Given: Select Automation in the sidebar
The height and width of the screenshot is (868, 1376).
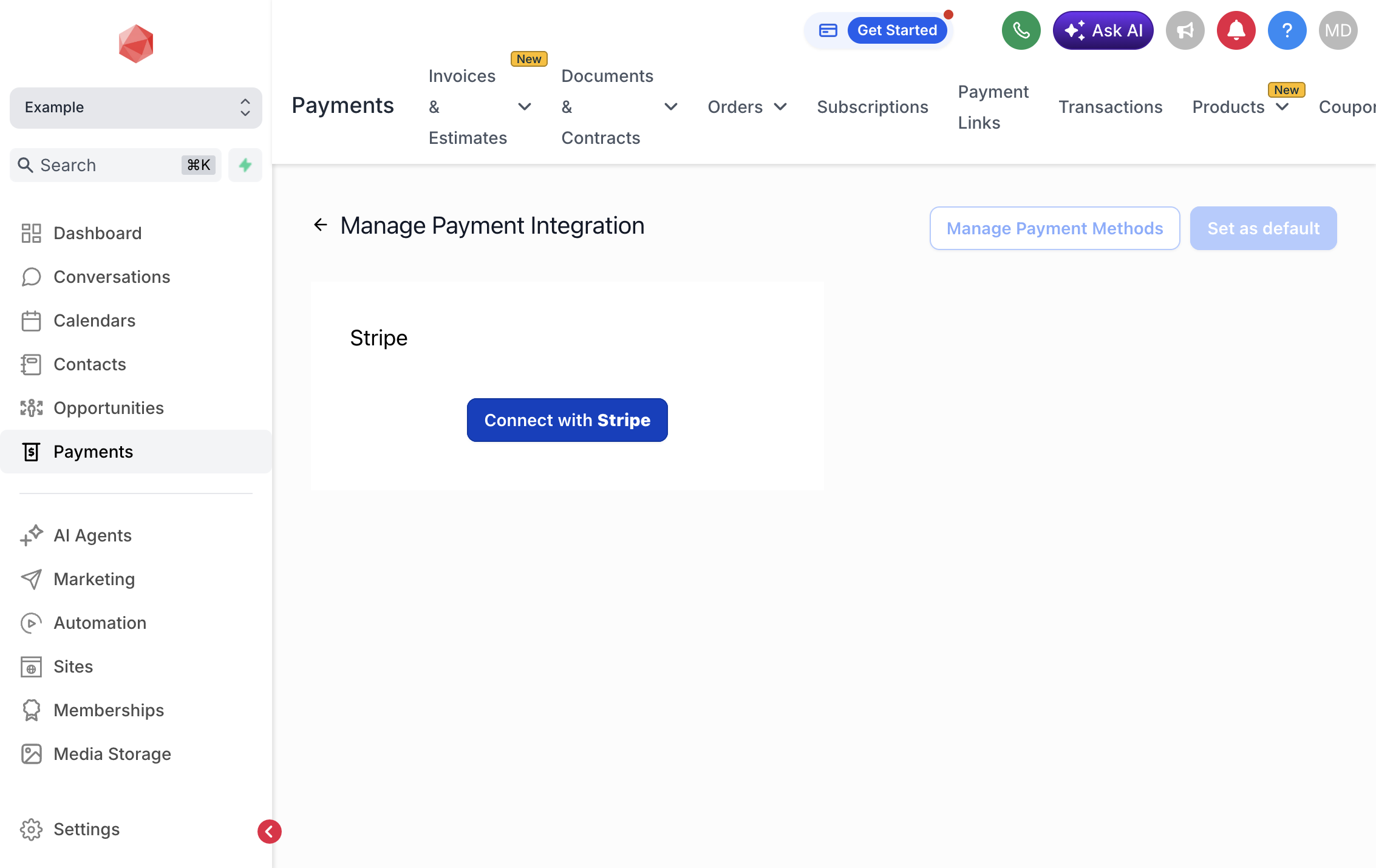Looking at the screenshot, I should click(136, 623).
